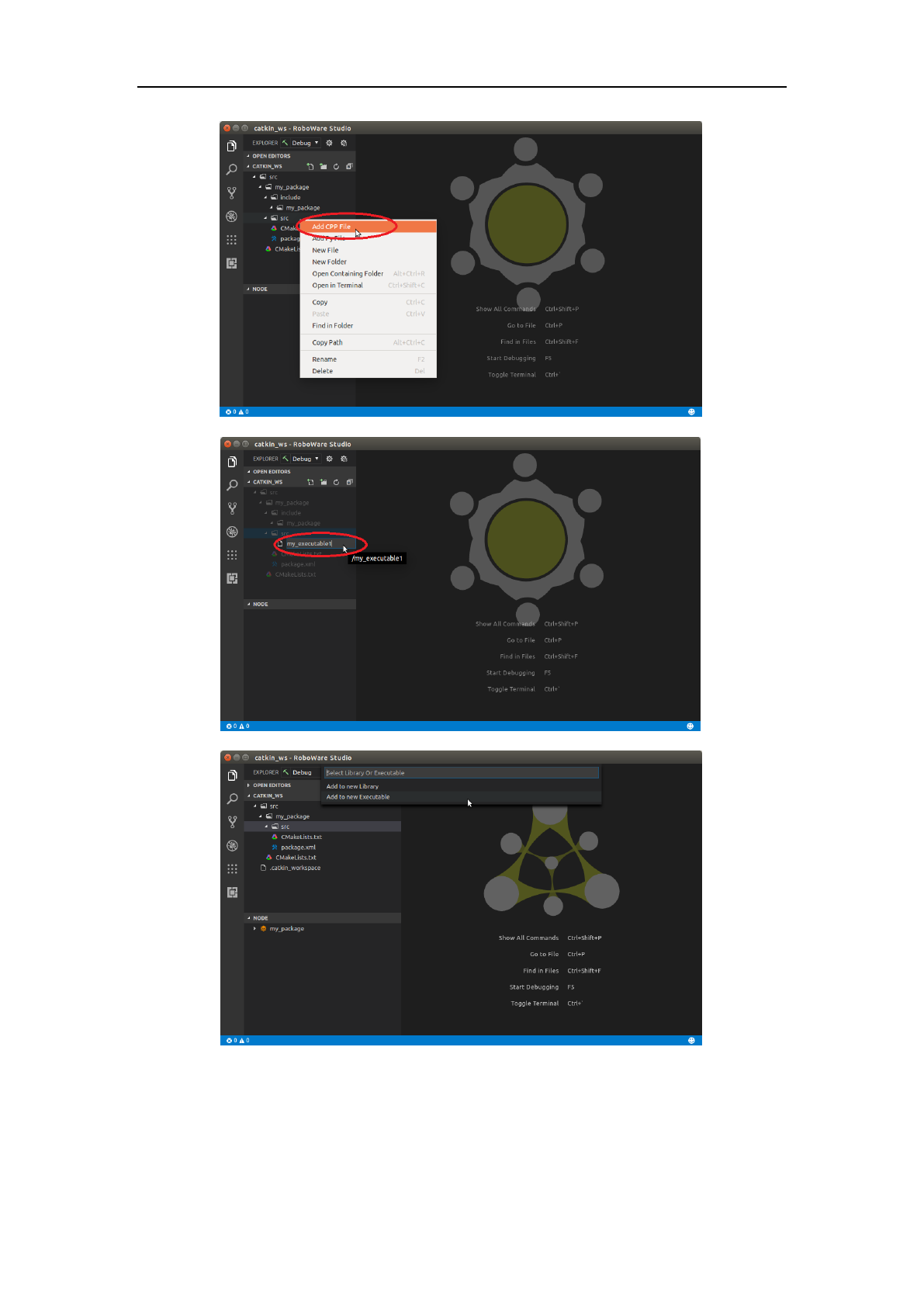
Task: Open Git source control icon in context-menu window
Action: click(x=231, y=192)
